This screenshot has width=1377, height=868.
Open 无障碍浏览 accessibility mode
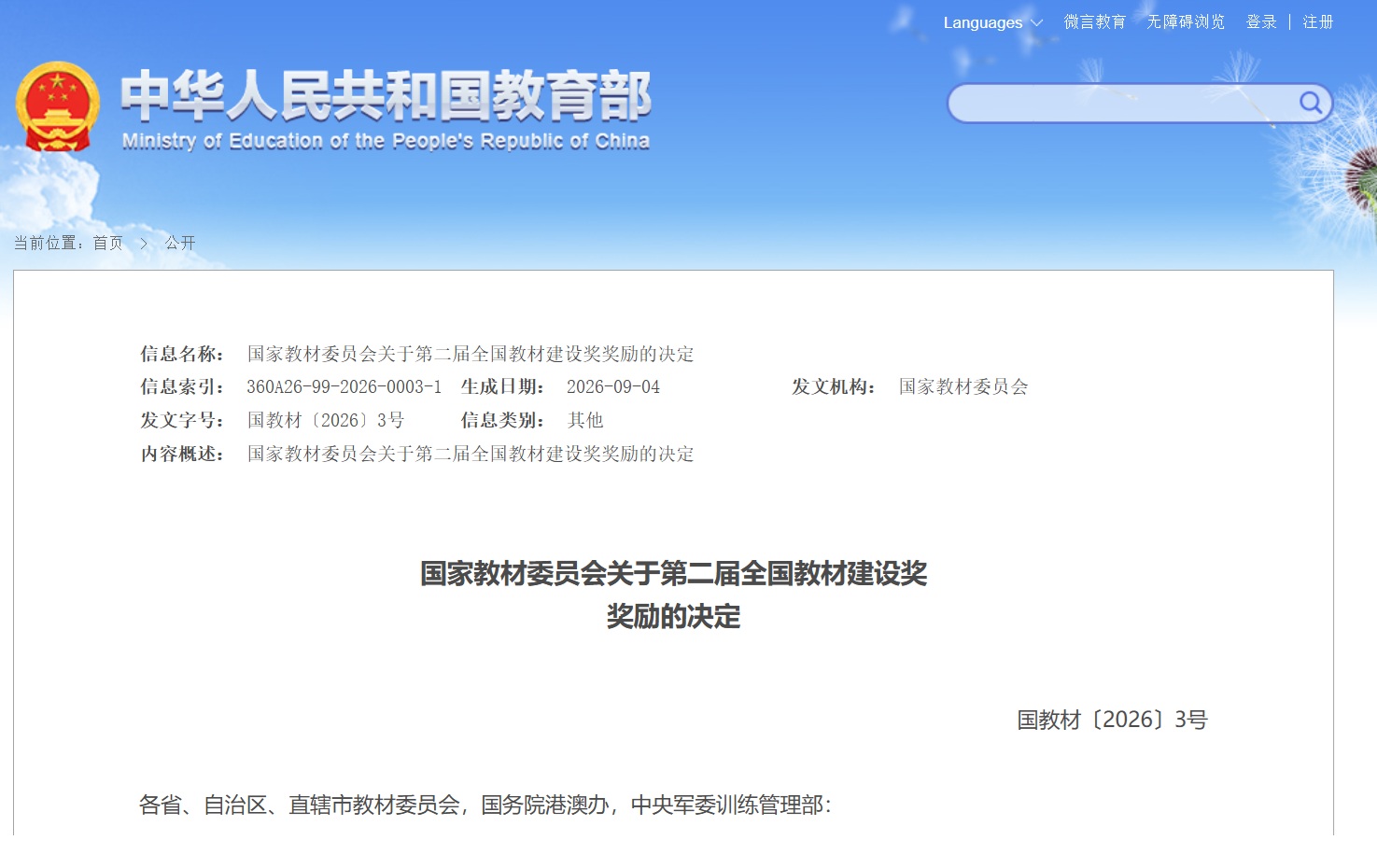[1186, 22]
